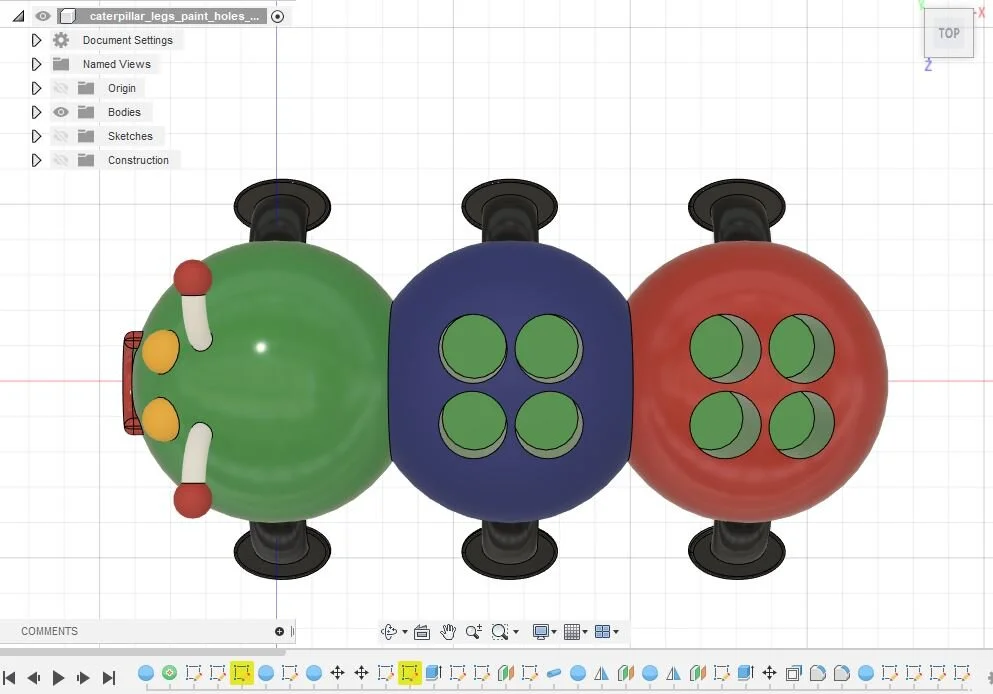The width and height of the screenshot is (993, 694).
Task: Open Grid and Snaps dropdown arrow
Action: (585, 632)
